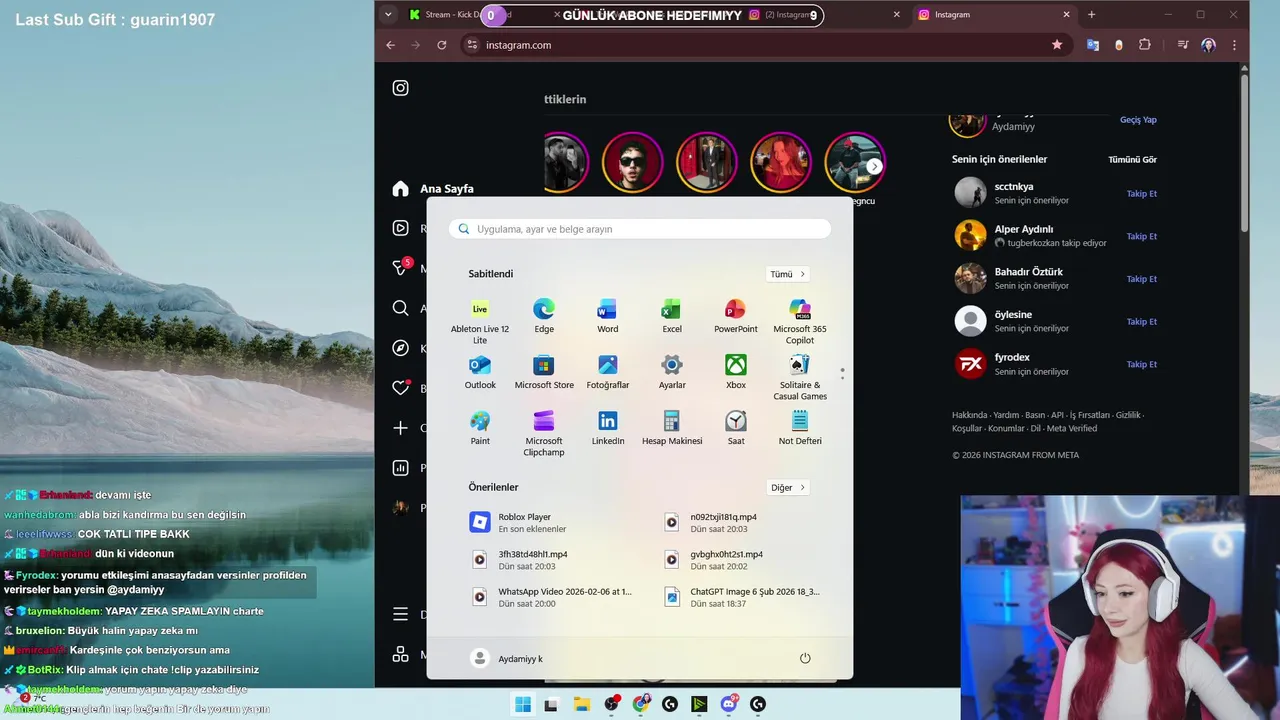The image size is (1280, 720).
Task: Launch Microsoft Store from Start menu
Action: [x=544, y=372]
